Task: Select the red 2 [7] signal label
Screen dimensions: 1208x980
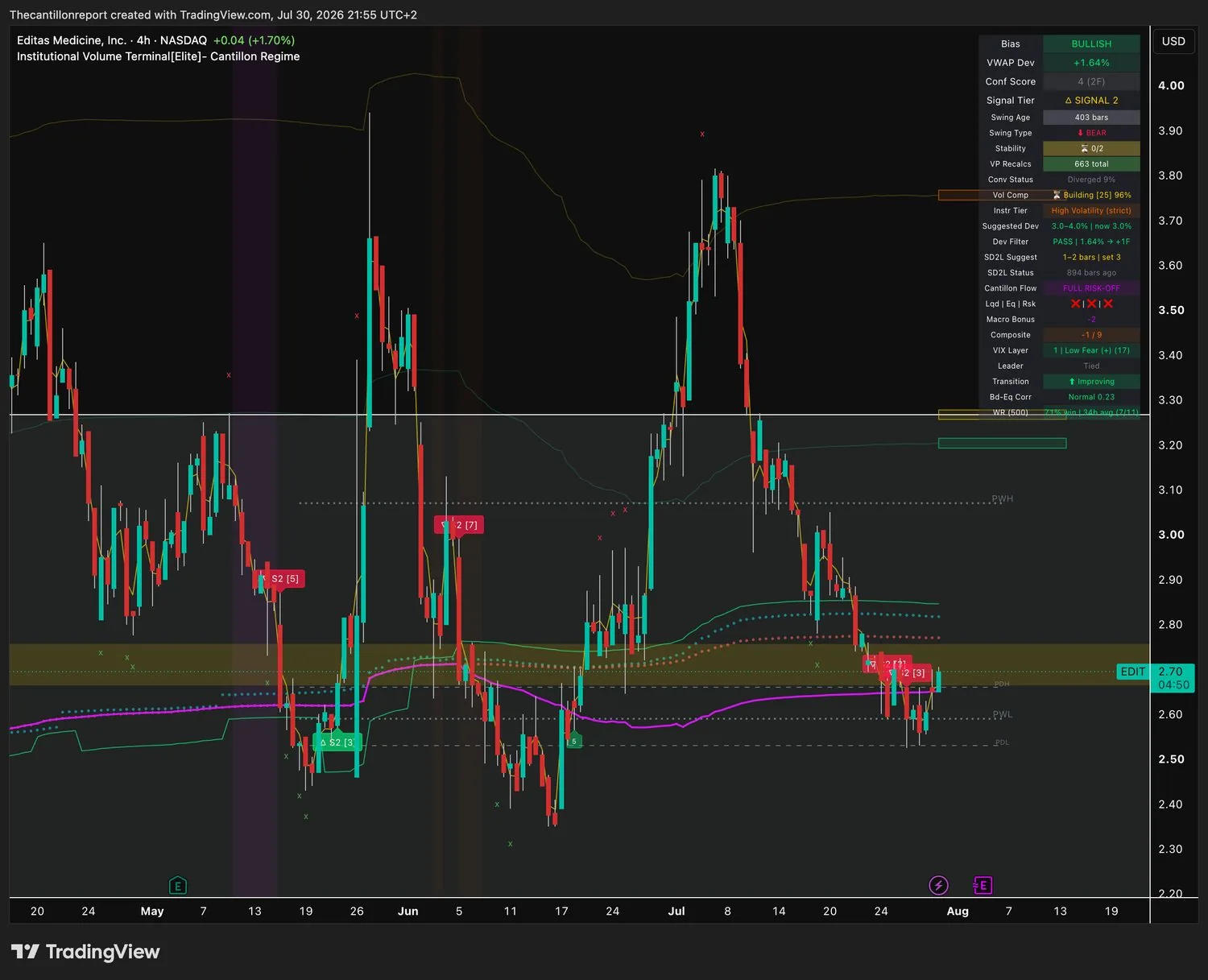Action: coord(459,525)
